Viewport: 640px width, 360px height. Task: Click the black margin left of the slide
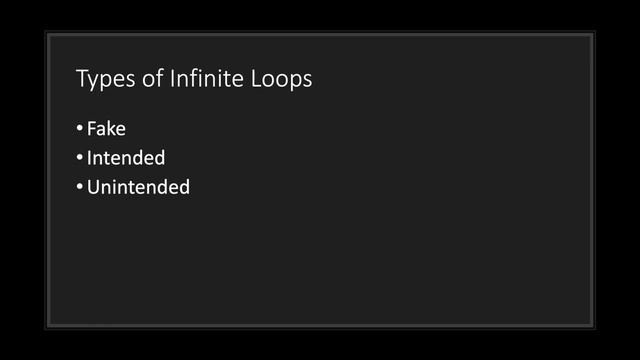22,180
